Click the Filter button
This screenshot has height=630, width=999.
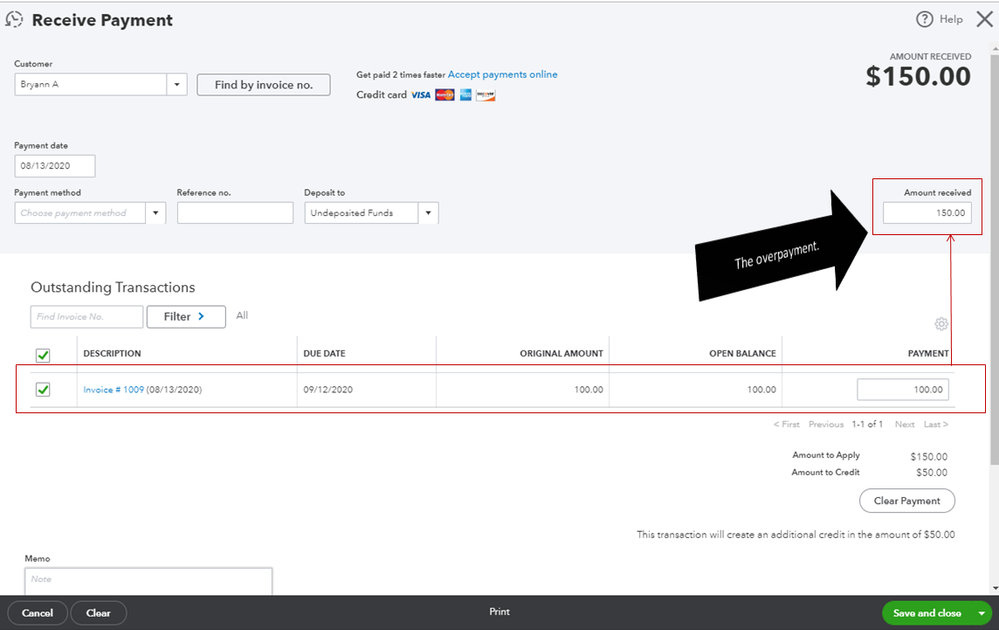click(x=186, y=317)
